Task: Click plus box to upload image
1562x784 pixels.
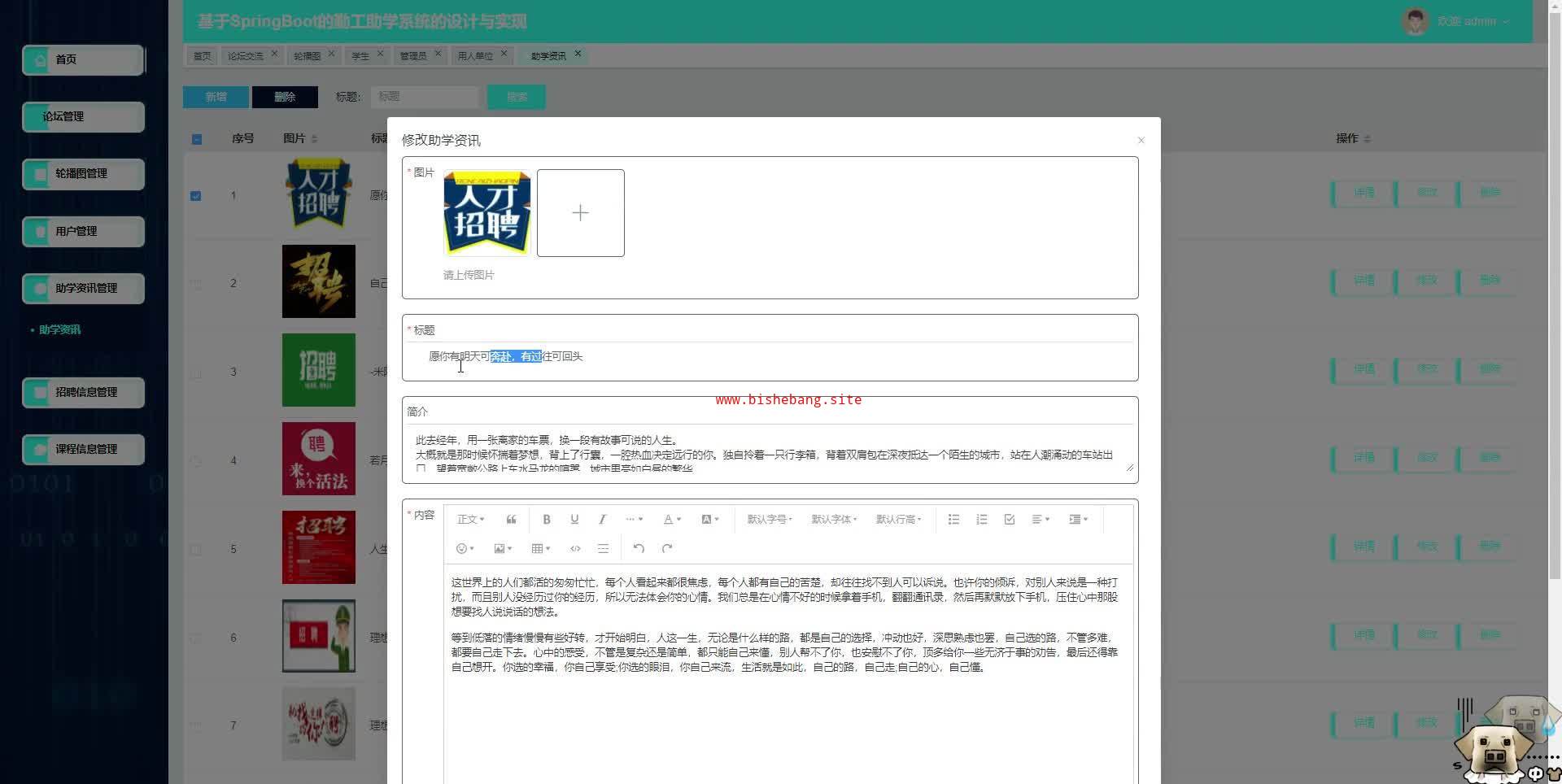Action: click(580, 213)
